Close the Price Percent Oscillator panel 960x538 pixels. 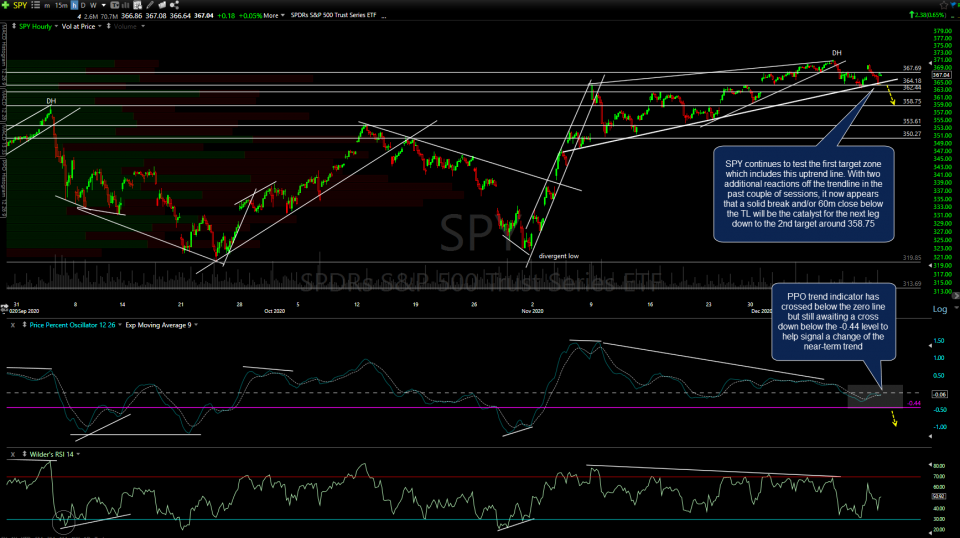[x=12, y=325]
